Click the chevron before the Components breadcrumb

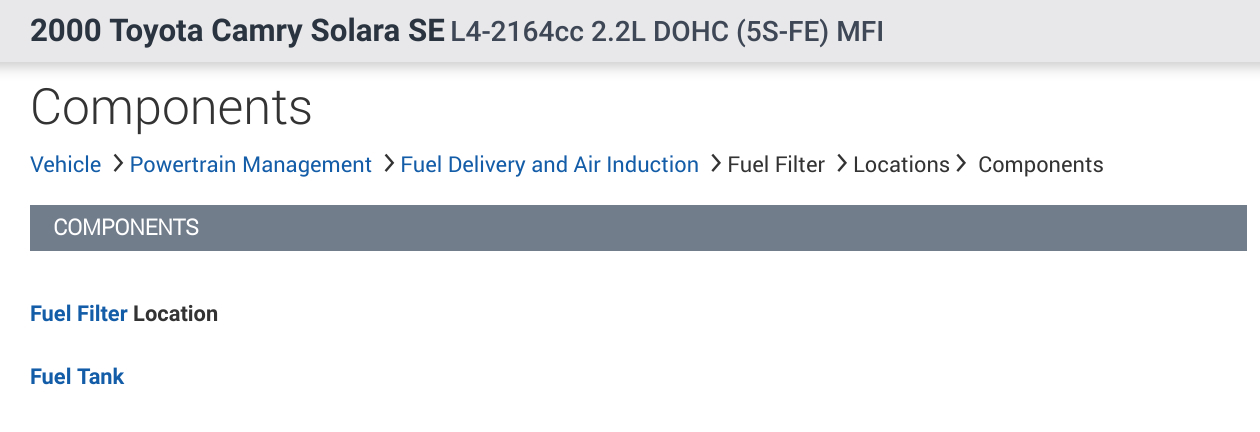pos(962,164)
